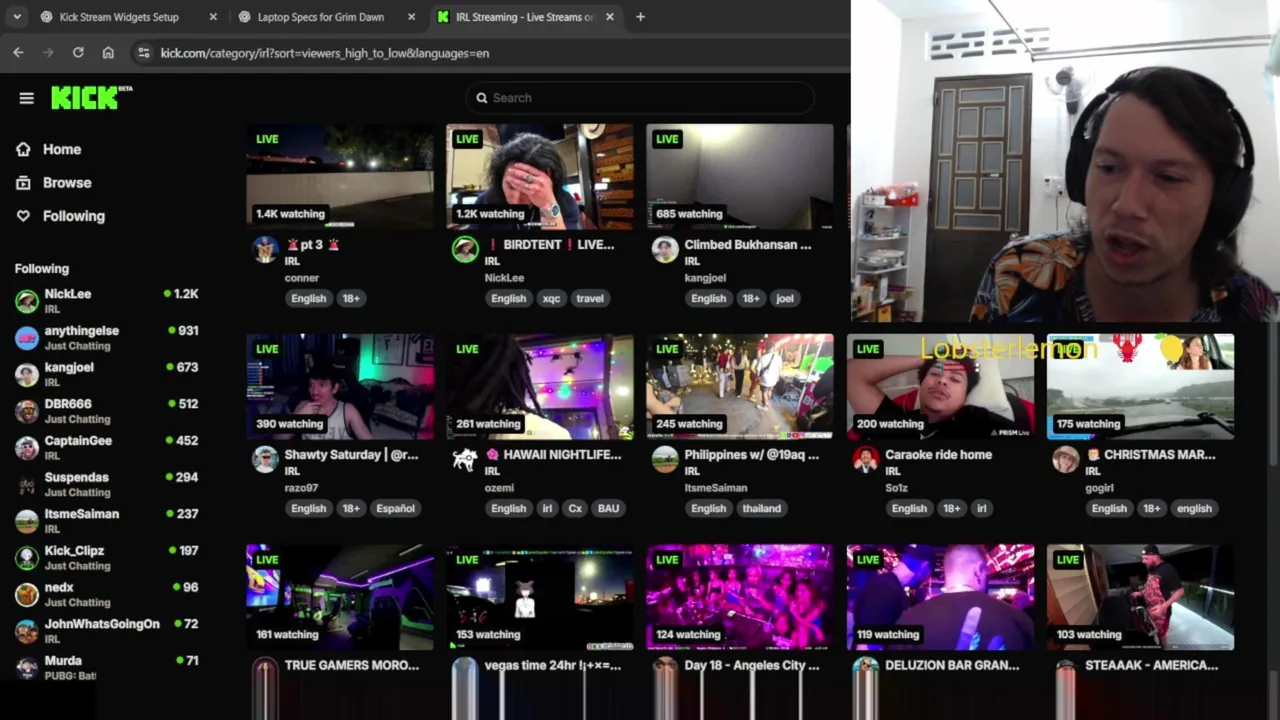Screen dimensions: 1280x720
Task: Open Shawty Saturday stream thumbnail
Action: click(x=340, y=386)
